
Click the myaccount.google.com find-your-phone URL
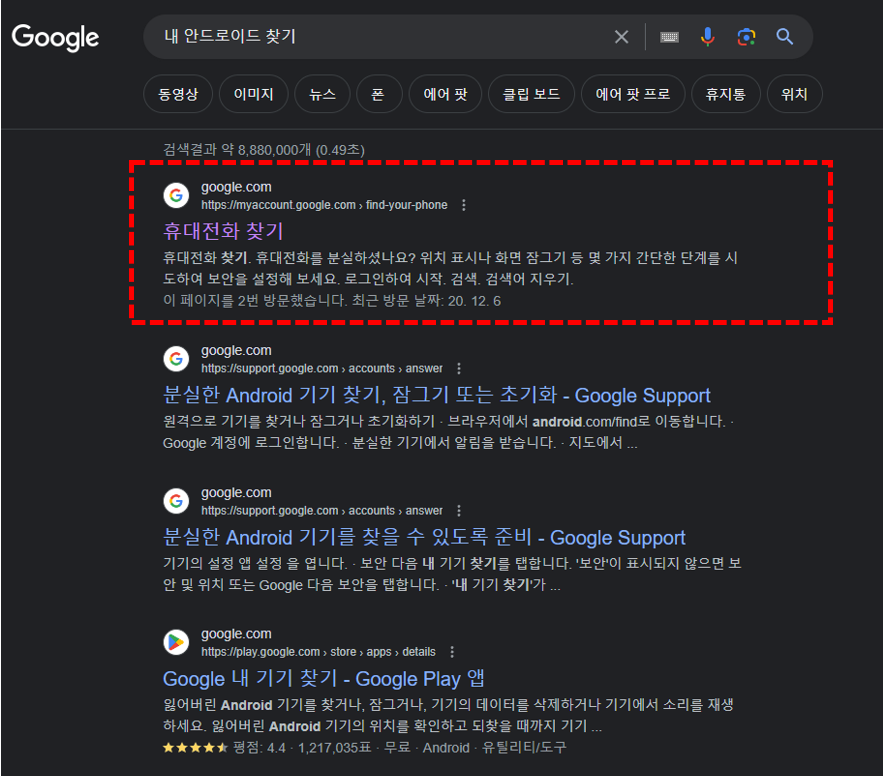[324, 205]
